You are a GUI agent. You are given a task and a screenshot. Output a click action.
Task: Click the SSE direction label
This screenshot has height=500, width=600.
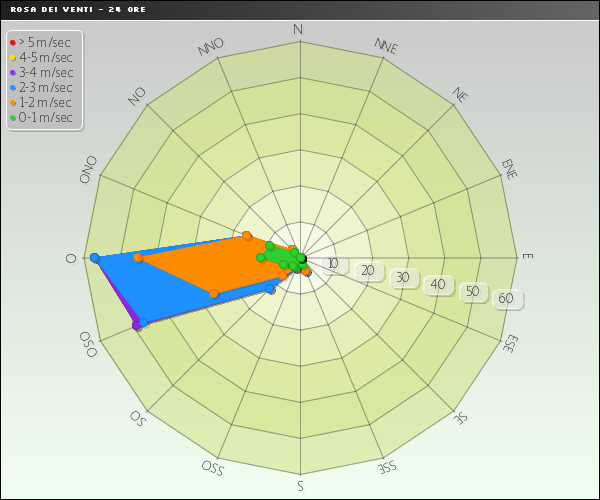(387, 467)
